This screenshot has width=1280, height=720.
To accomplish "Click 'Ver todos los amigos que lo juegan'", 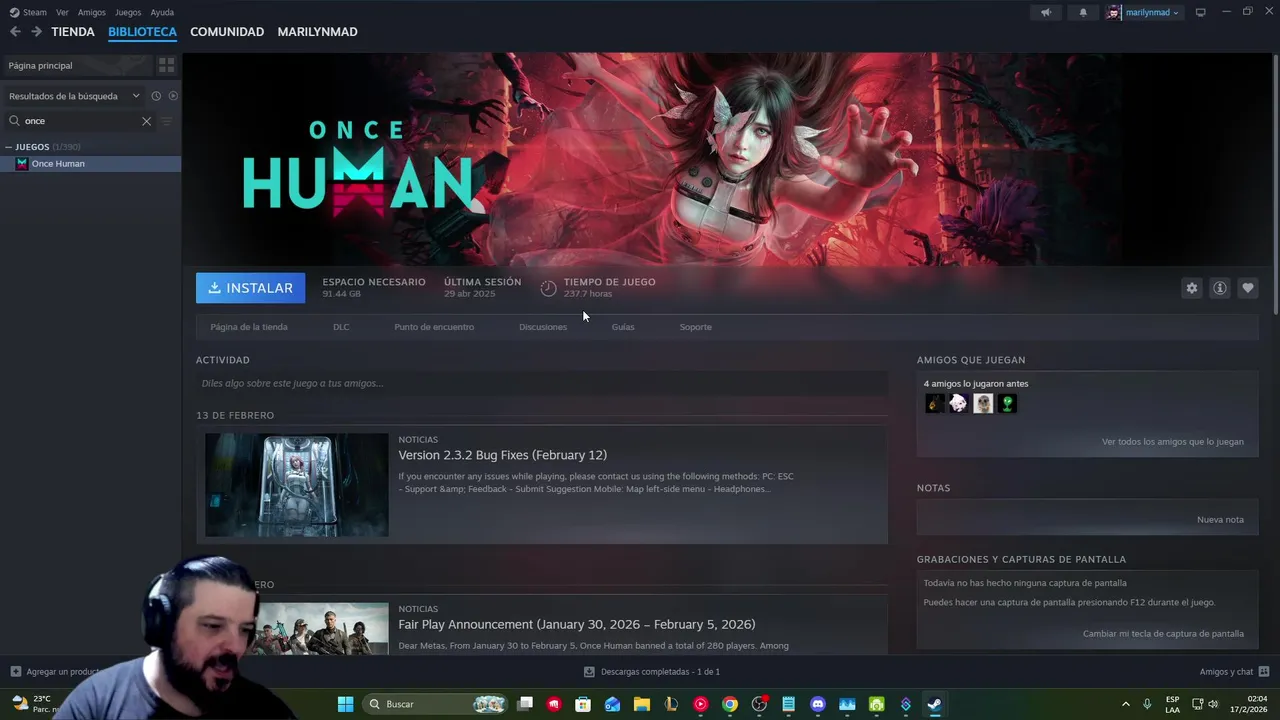I will click(x=1173, y=442).
